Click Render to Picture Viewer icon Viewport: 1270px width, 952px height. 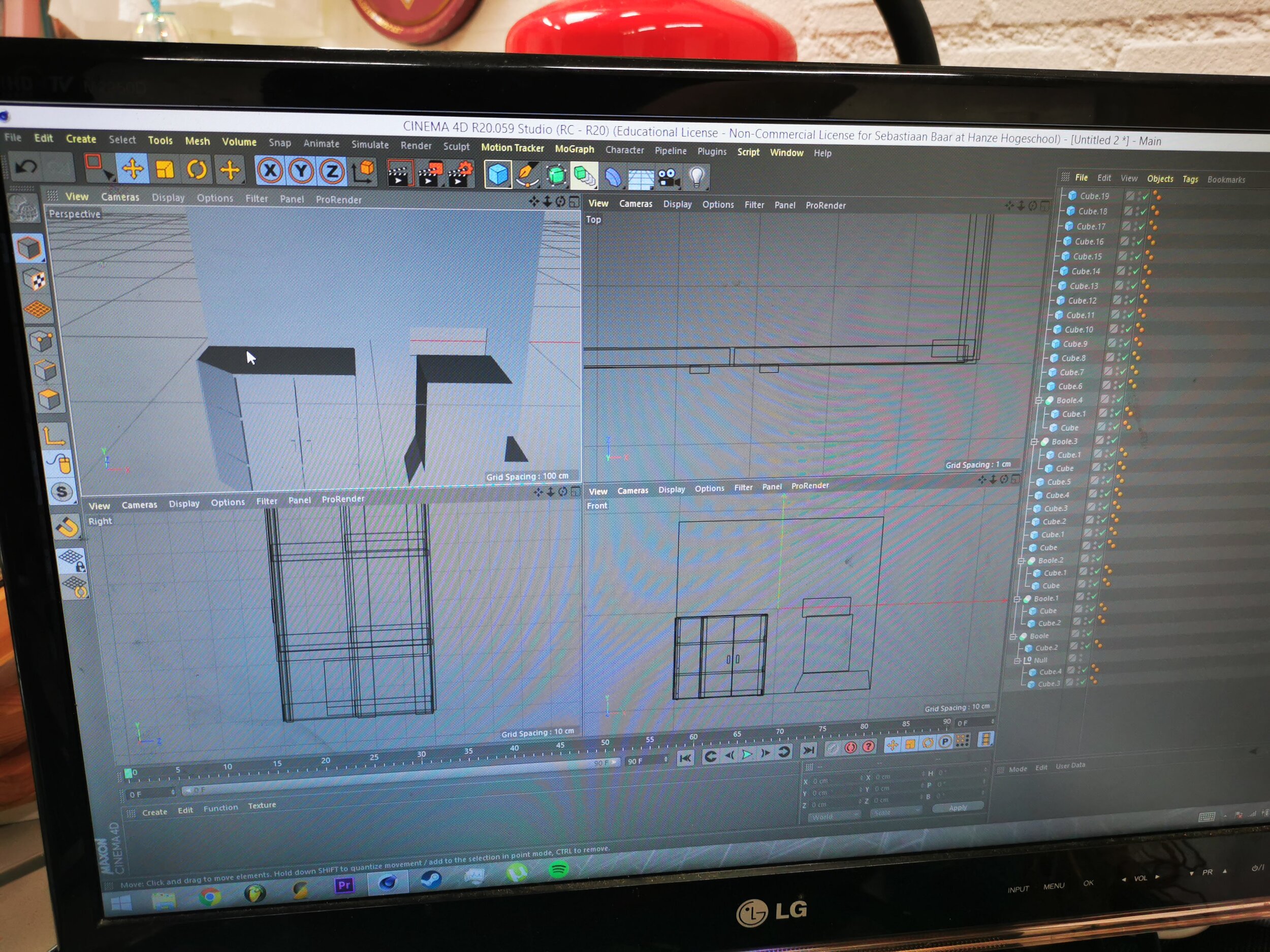pos(431,175)
